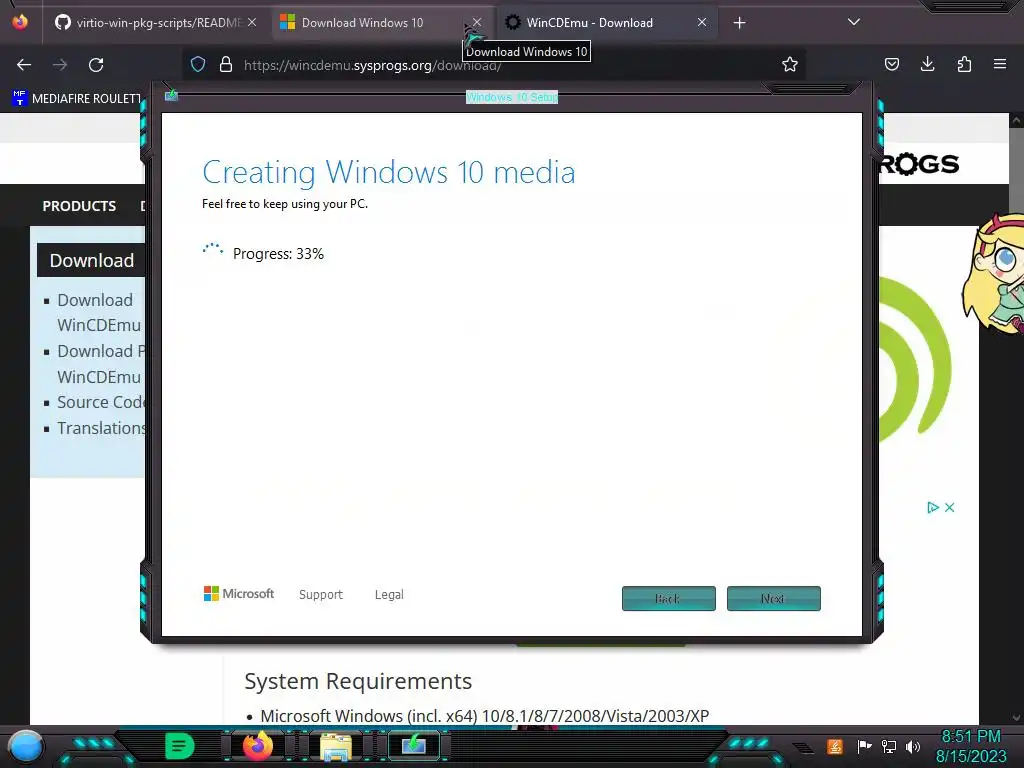Open Firefox hamburger menu
The image size is (1024, 768).
1000,64
